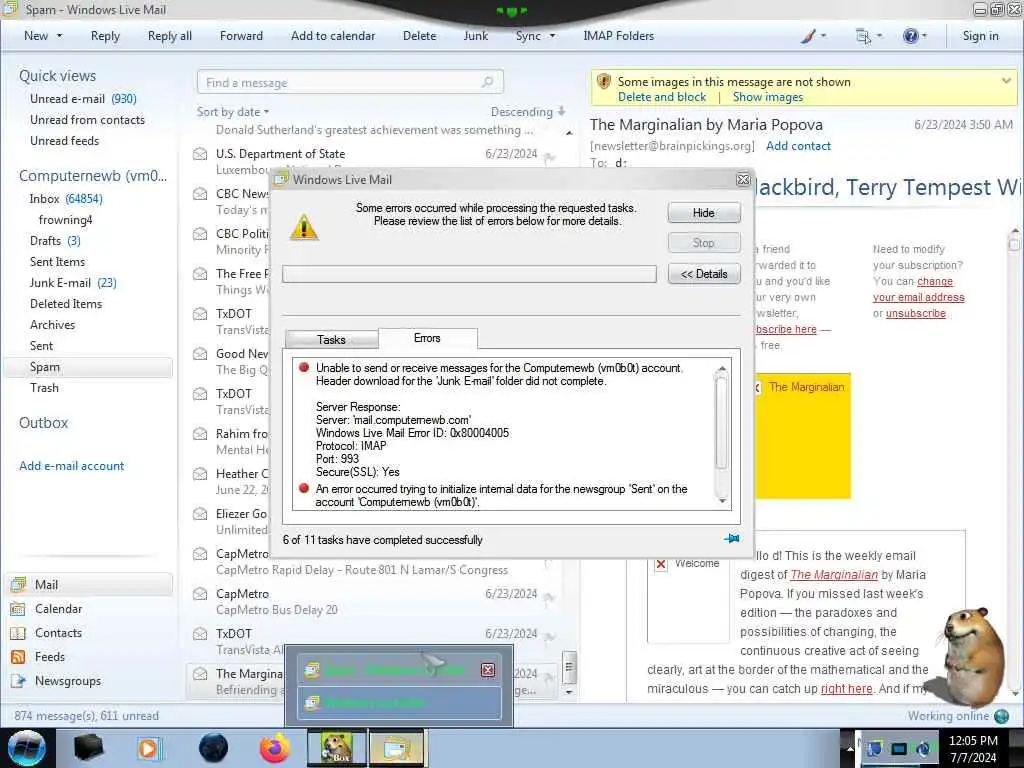Click The Marginalian link in message body

click(834, 575)
